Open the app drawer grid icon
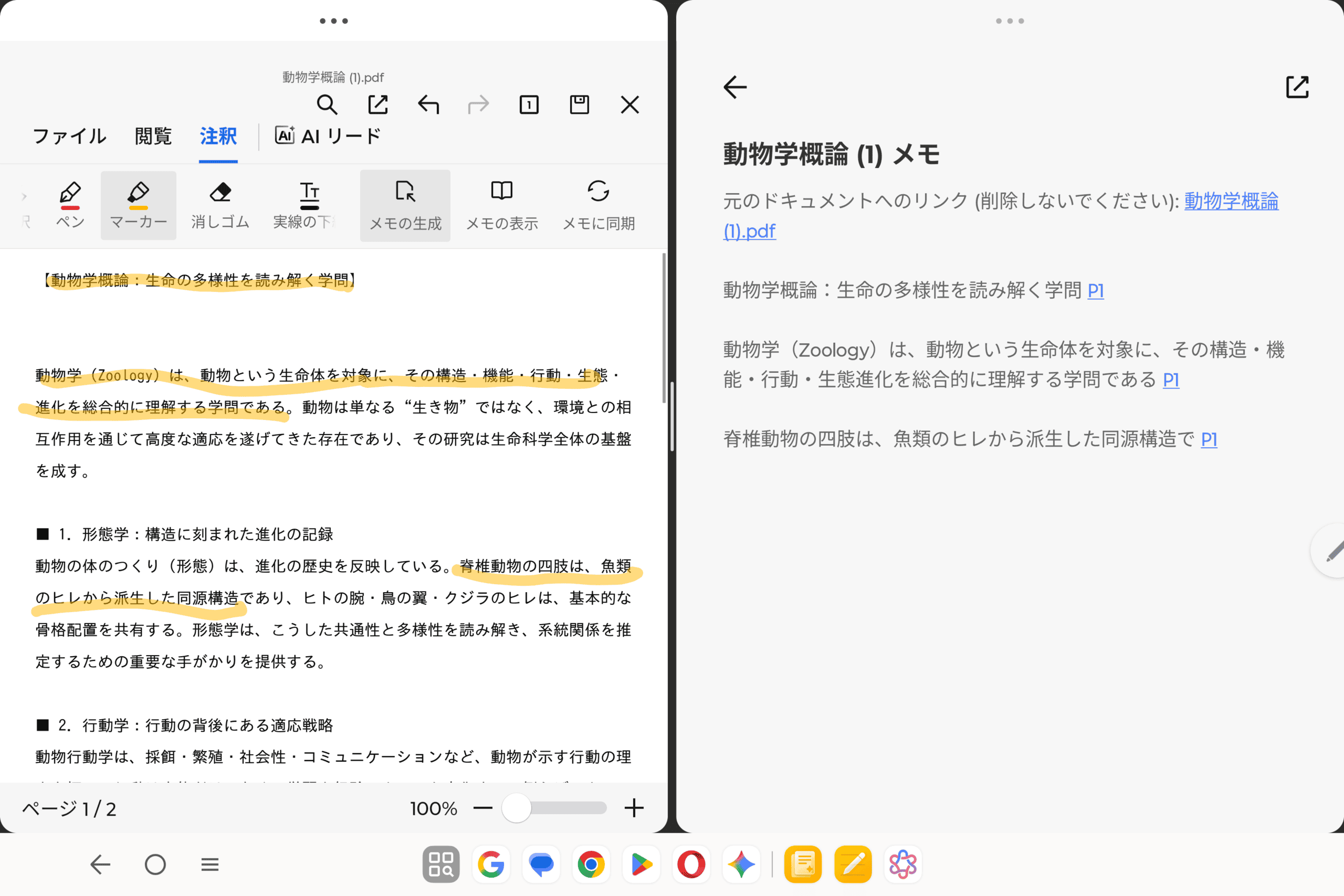The image size is (1344, 896). click(x=440, y=865)
